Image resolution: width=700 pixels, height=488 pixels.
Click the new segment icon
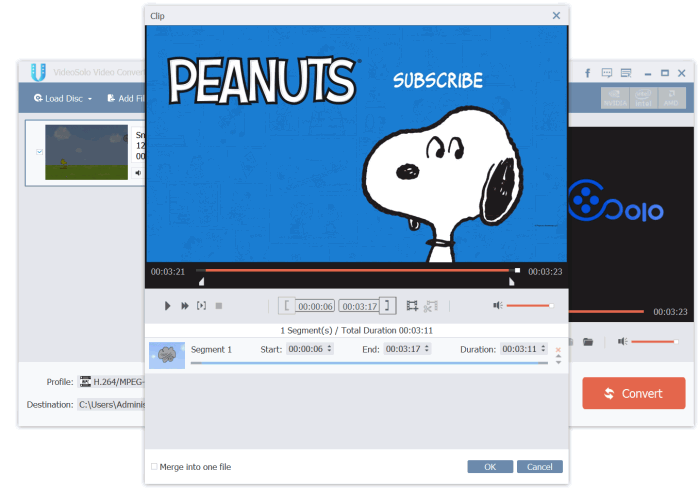click(x=412, y=306)
